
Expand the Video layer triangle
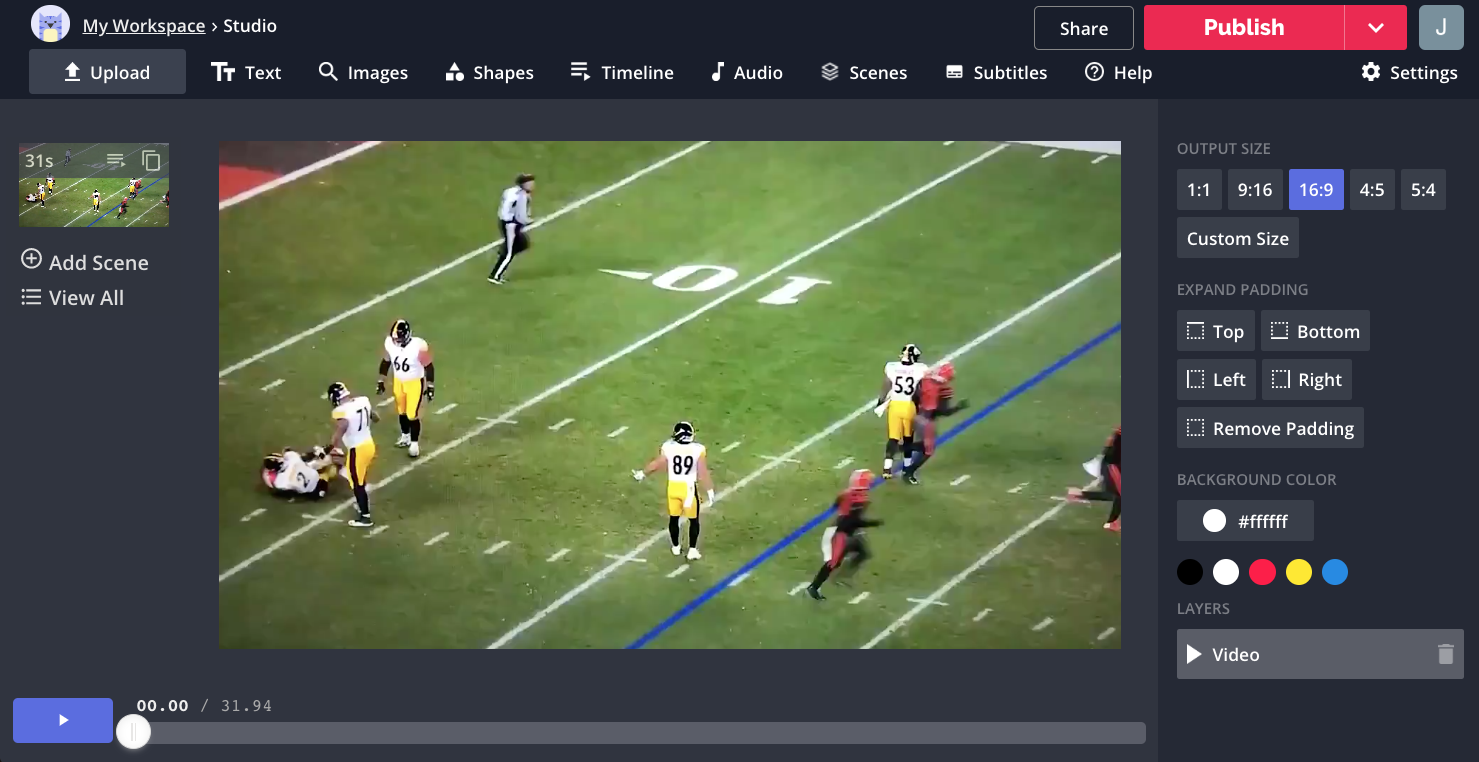pyautogui.click(x=1193, y=654)
